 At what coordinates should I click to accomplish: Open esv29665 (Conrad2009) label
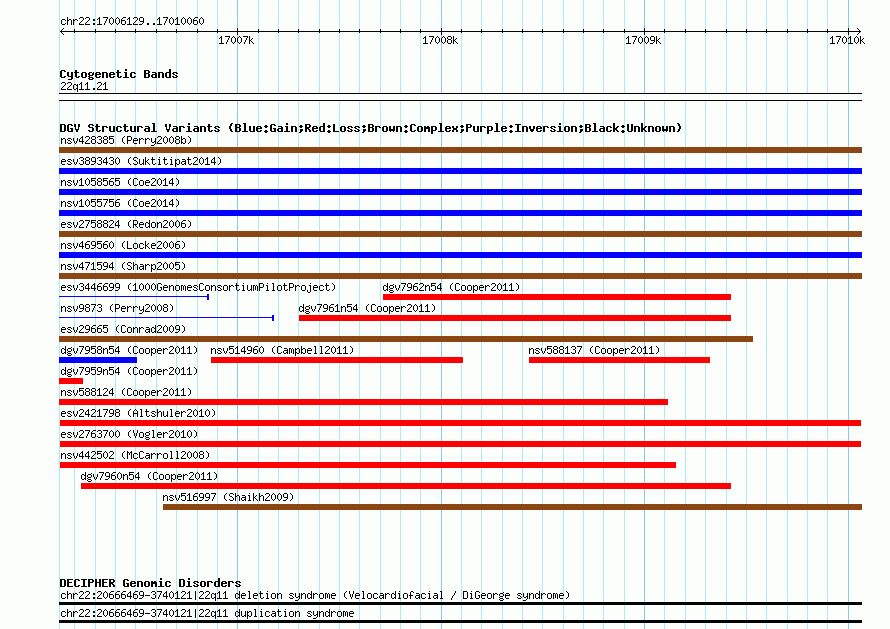pos(123,329)
